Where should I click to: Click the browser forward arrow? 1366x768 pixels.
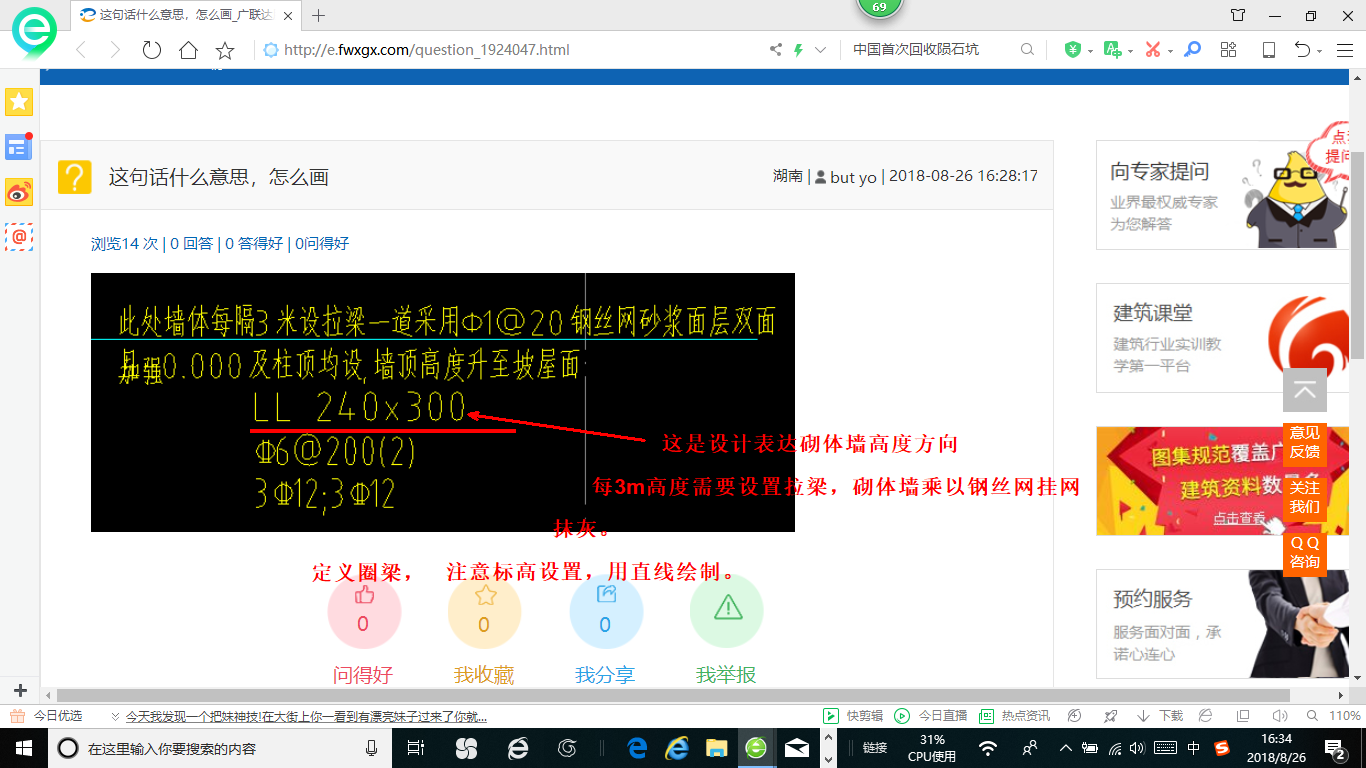click(115, 49)
